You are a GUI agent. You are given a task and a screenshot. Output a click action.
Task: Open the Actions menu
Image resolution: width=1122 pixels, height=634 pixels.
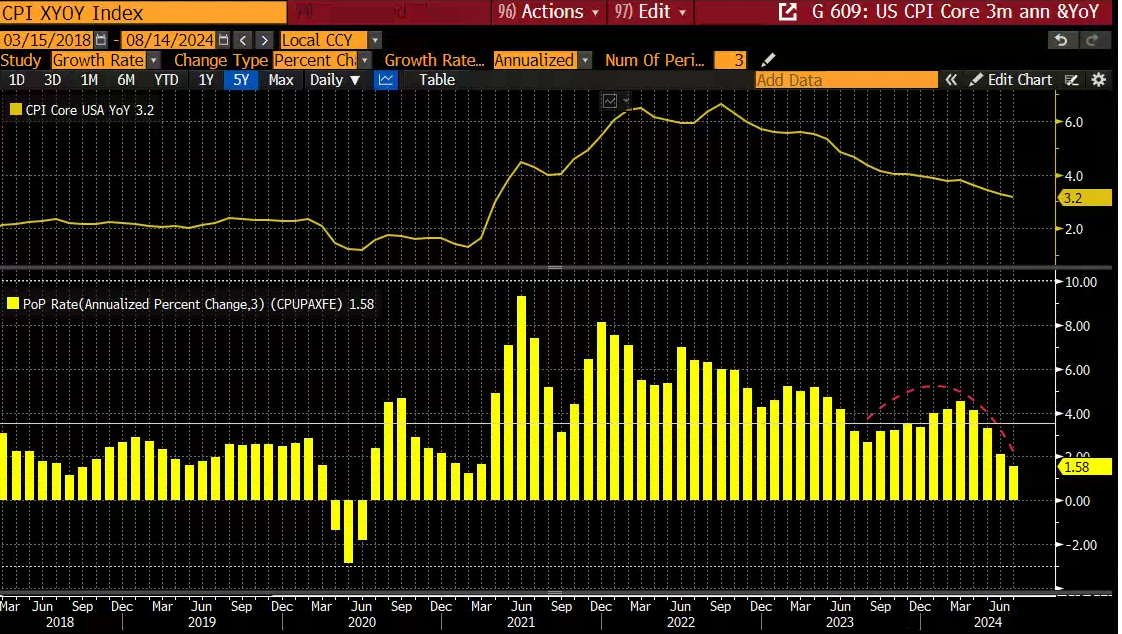(x=551, y=12)
